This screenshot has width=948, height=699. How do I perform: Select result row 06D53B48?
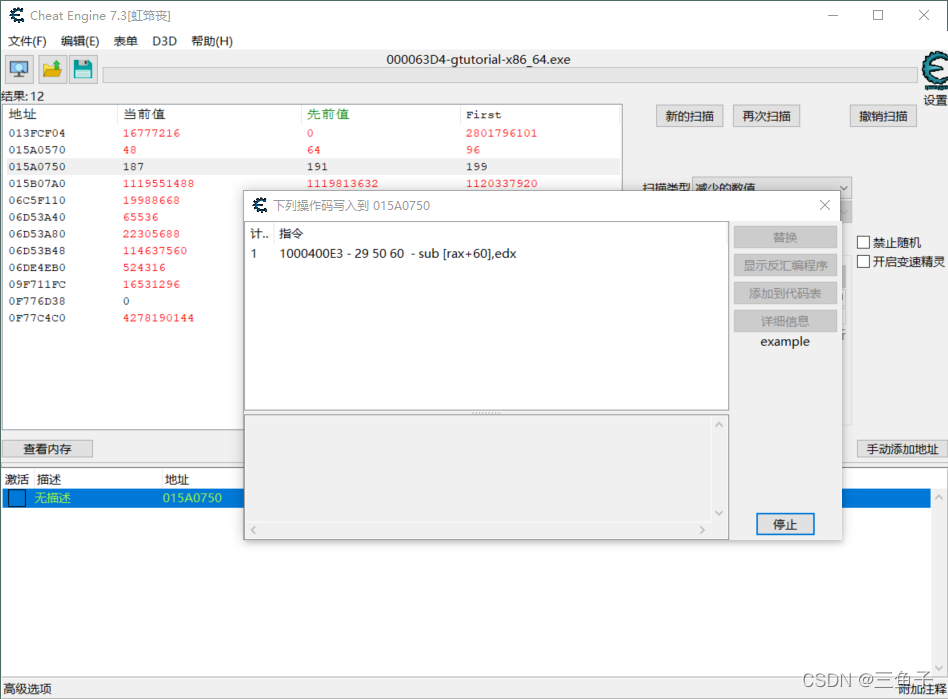(124, 250)
